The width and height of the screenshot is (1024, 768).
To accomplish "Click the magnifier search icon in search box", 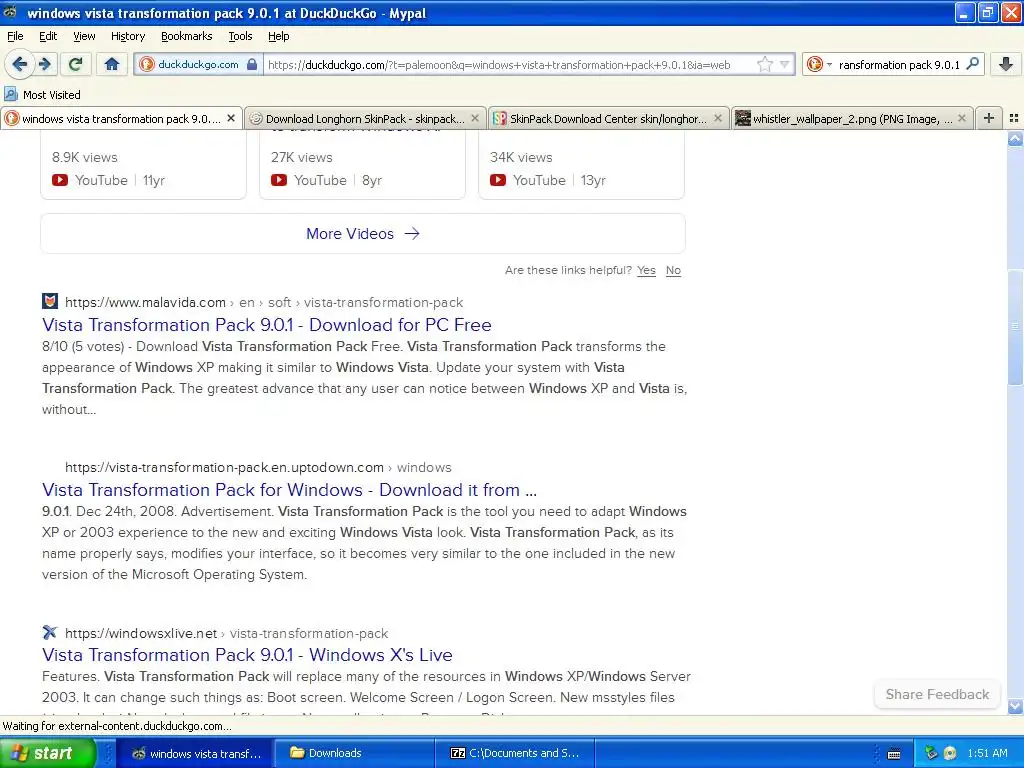I will tap(973, 64).
